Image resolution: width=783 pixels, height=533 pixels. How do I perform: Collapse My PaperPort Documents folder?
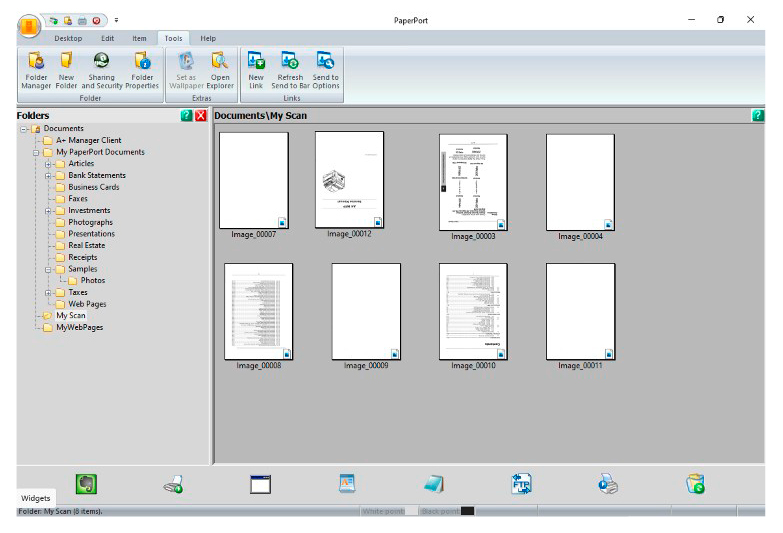point(36,153)
